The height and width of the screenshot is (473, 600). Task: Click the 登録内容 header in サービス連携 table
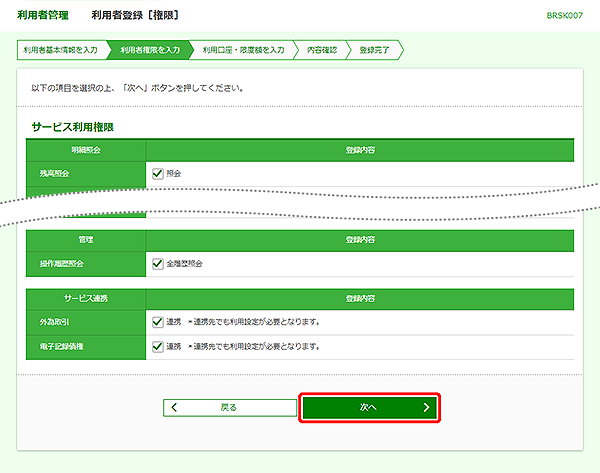(x=360, y=298)
